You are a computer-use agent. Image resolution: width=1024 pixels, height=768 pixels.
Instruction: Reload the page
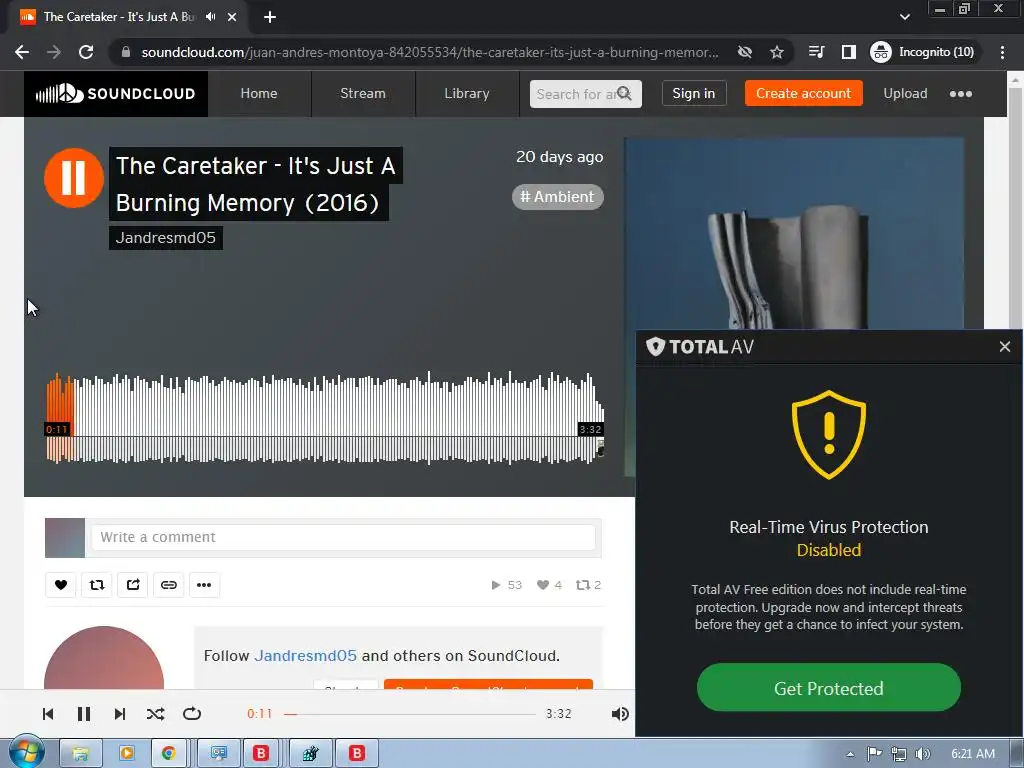[x=86, y=52]
